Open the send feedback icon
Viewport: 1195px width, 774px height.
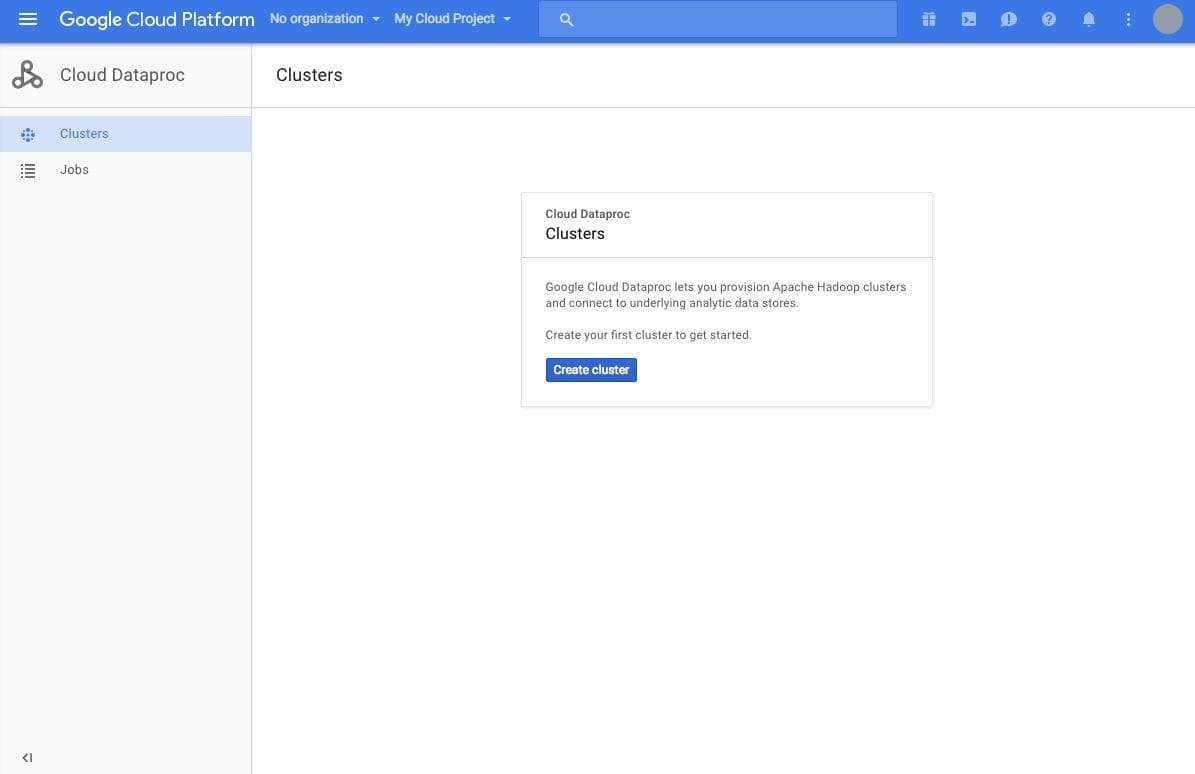pyautogui.click(x=1008, y=19)
